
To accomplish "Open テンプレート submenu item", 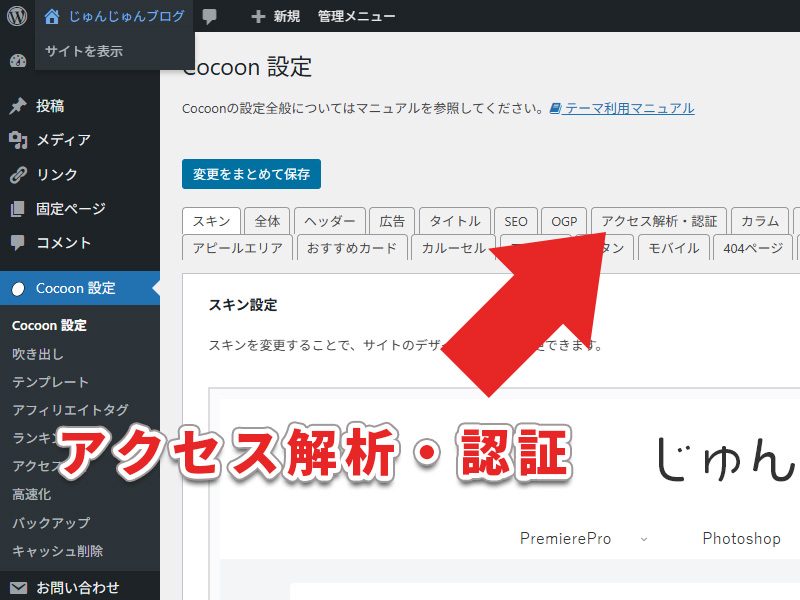I will [x=50, y=382].
